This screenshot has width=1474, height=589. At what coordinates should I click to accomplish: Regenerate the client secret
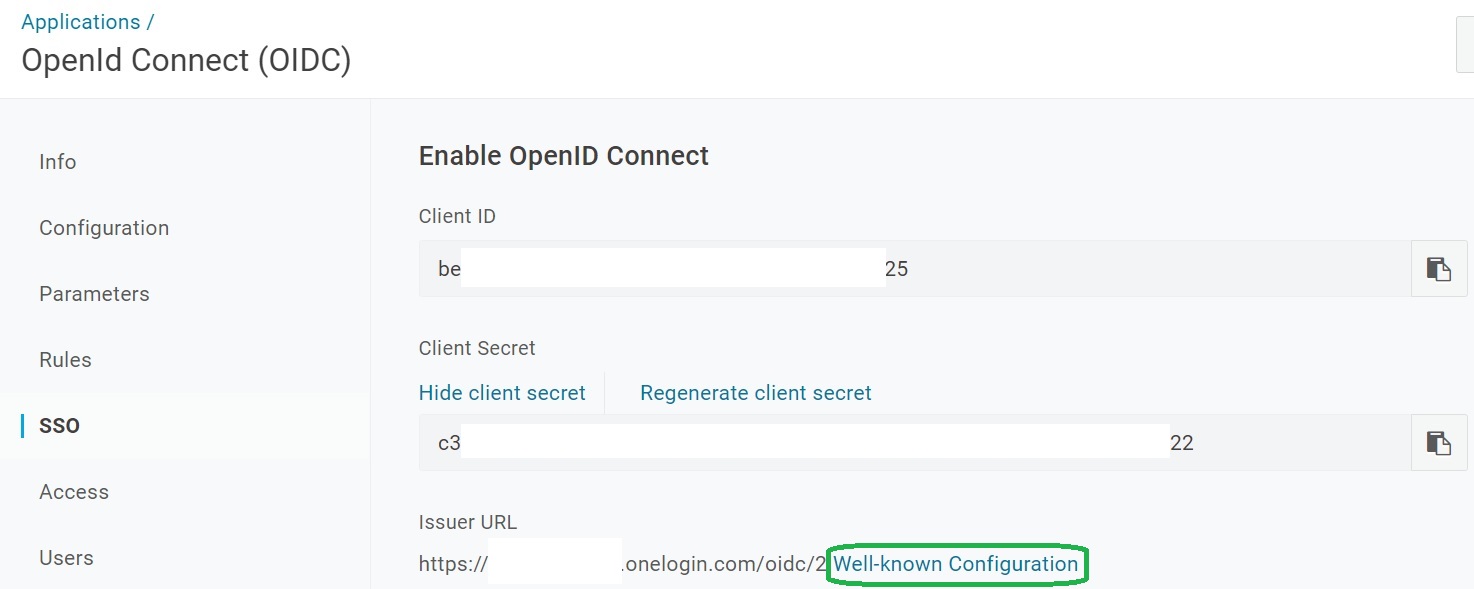pyautogui.click(x=756, y=393)
